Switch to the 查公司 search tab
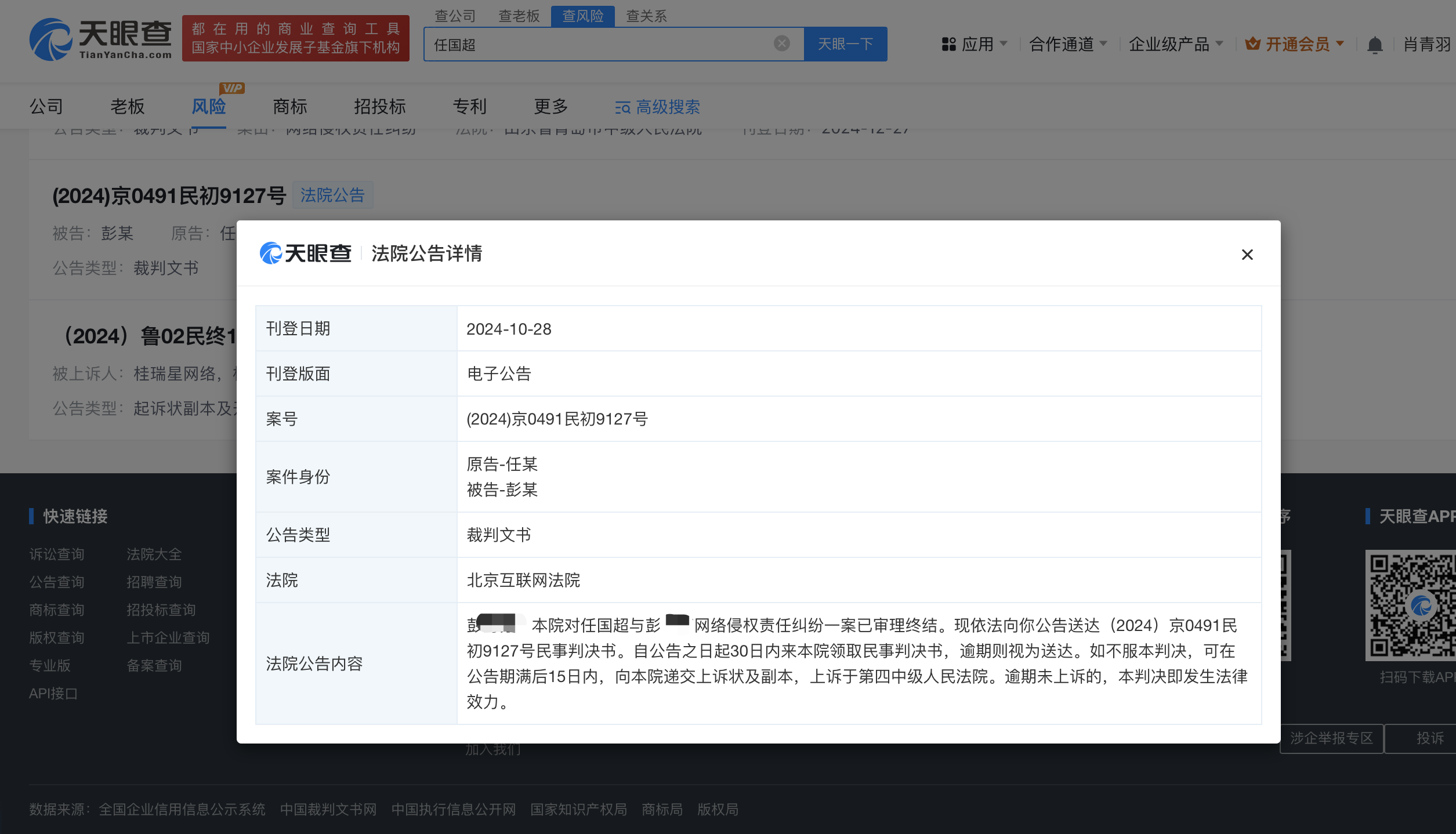Image resolution: width=1456 pixels, height=834 pixels. (455, 16)
